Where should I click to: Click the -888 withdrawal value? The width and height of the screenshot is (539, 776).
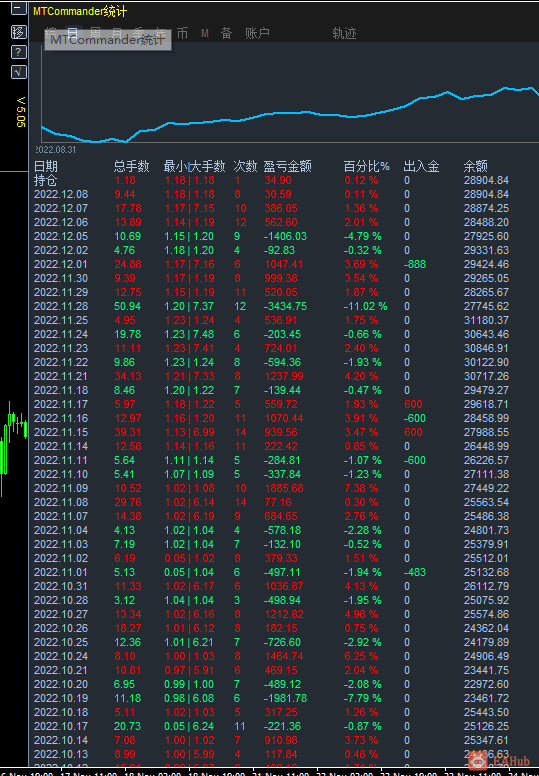coord(415,264)
